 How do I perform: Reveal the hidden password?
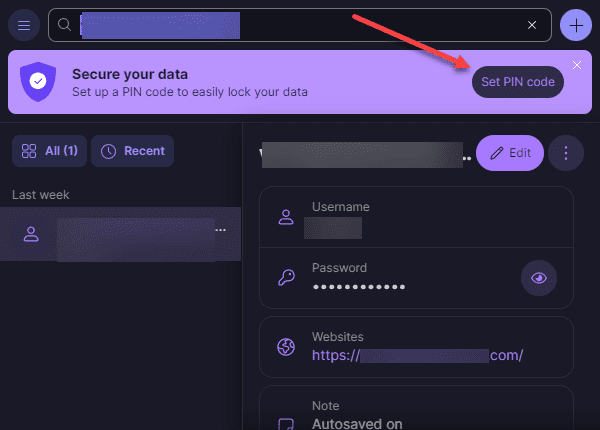[x=539, y=278]
